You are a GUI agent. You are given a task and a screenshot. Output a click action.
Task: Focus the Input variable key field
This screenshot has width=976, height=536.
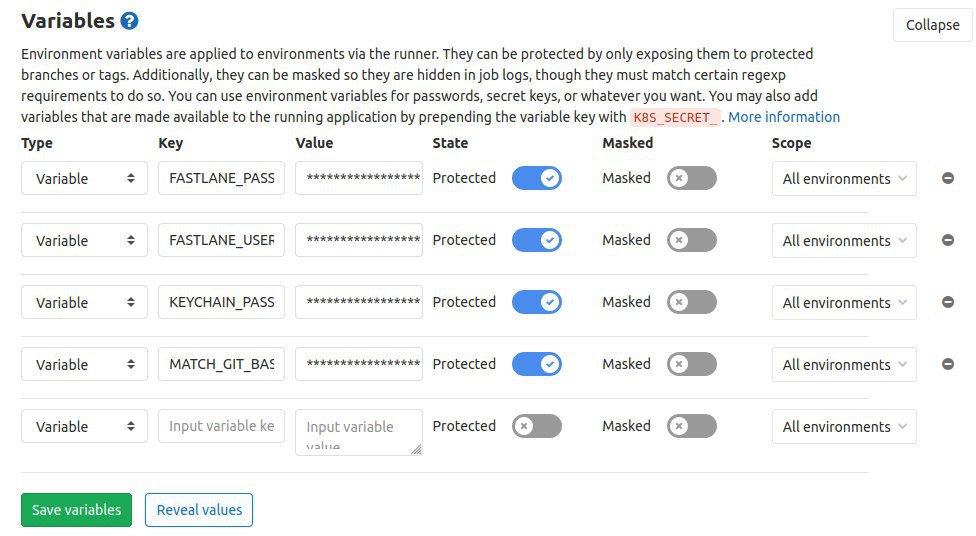tap(222, 426)
